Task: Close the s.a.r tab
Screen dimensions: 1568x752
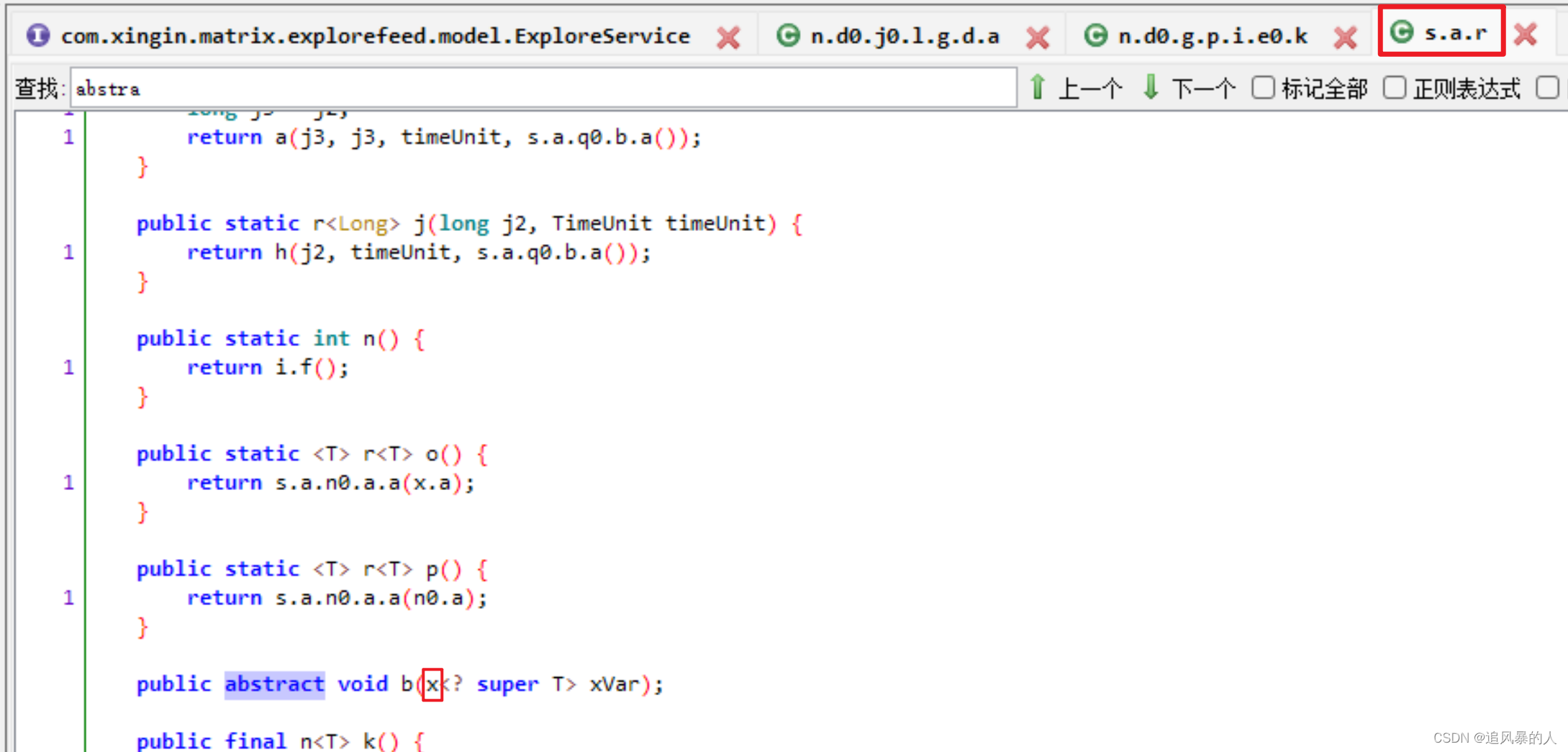Action: (1525, 34)
